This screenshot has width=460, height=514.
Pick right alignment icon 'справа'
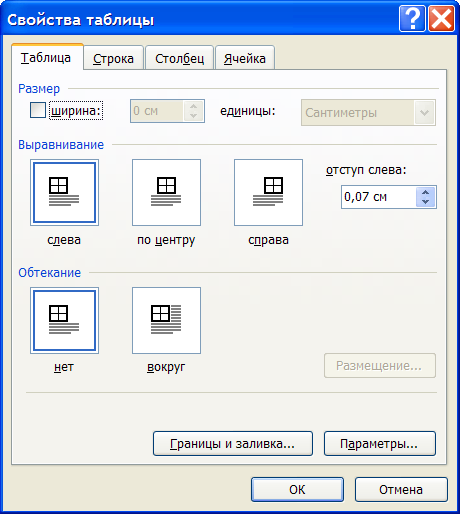click(x=268, y=192)
